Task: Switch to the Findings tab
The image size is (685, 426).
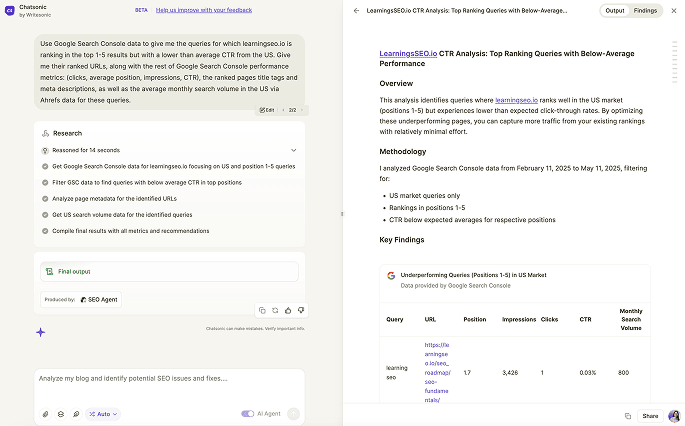Action: 645,10
